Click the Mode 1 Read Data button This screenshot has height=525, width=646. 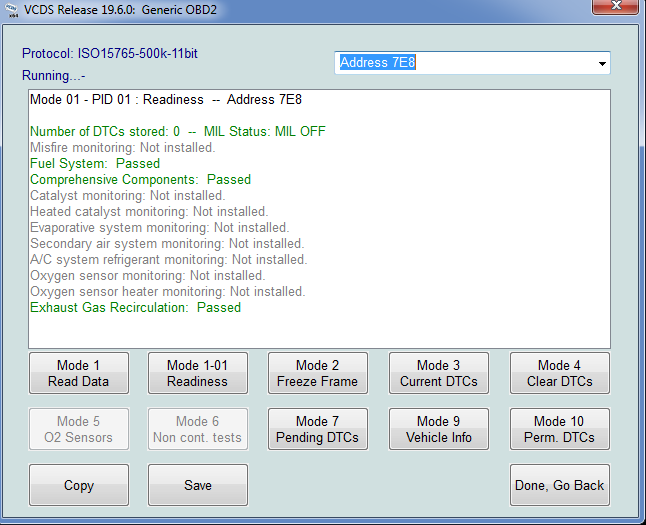79,373
